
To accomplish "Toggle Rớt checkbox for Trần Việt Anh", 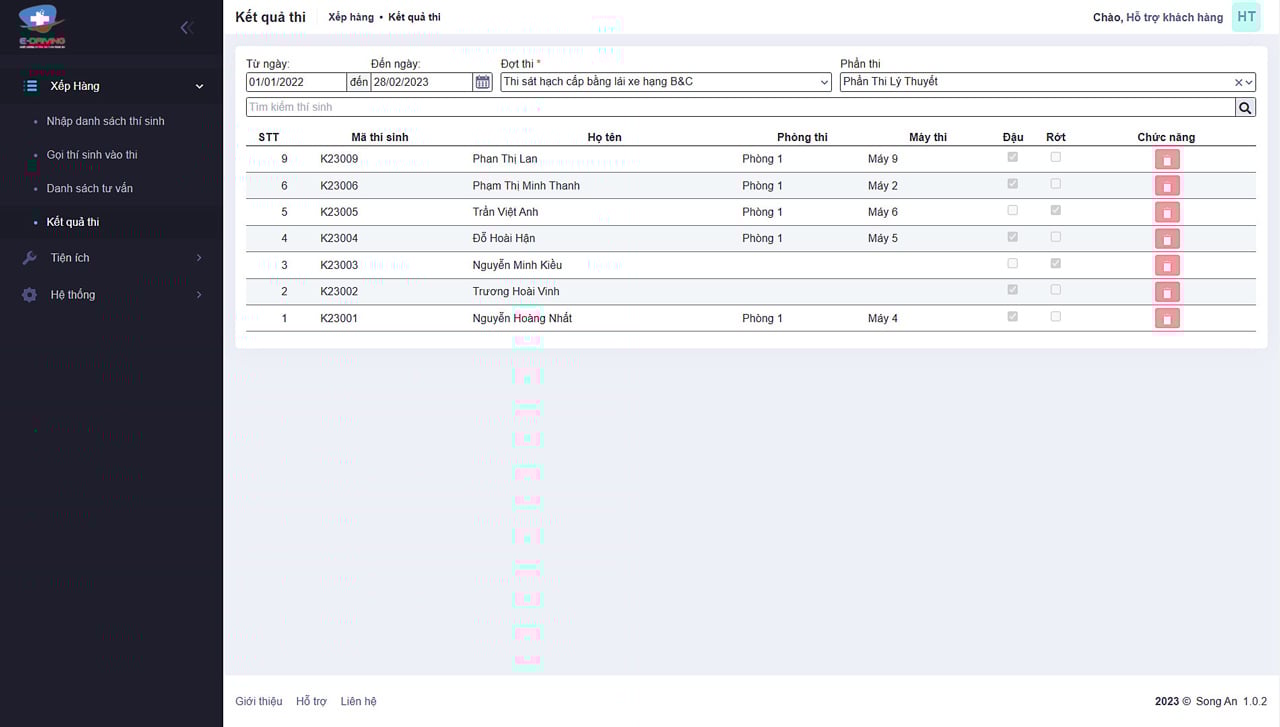I will click(1056, 211).
